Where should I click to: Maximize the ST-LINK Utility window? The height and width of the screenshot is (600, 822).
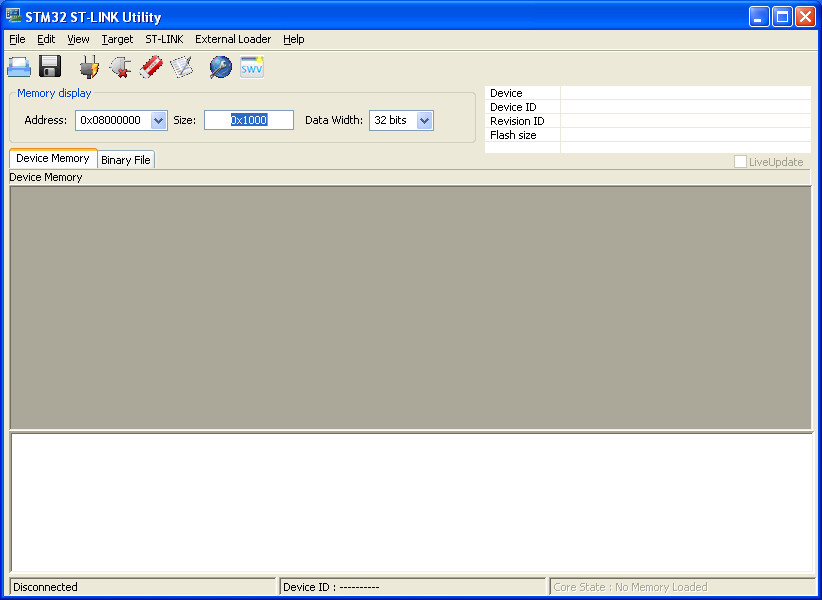(x=782, y=17)
